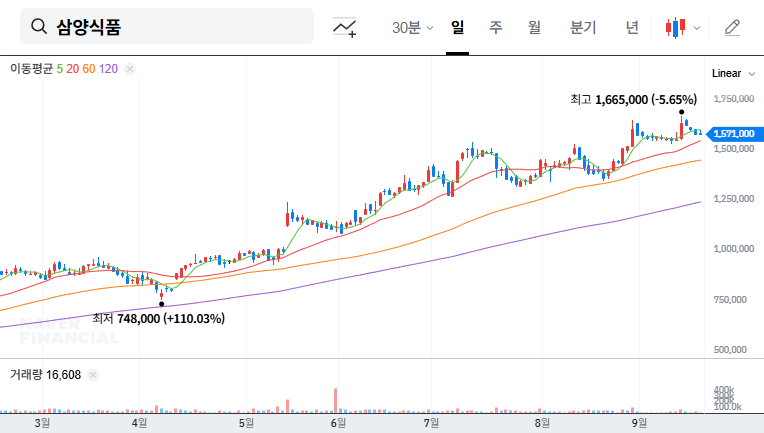
Task: Click the 7월 date axis label
Action: click(x=431, y=423)
